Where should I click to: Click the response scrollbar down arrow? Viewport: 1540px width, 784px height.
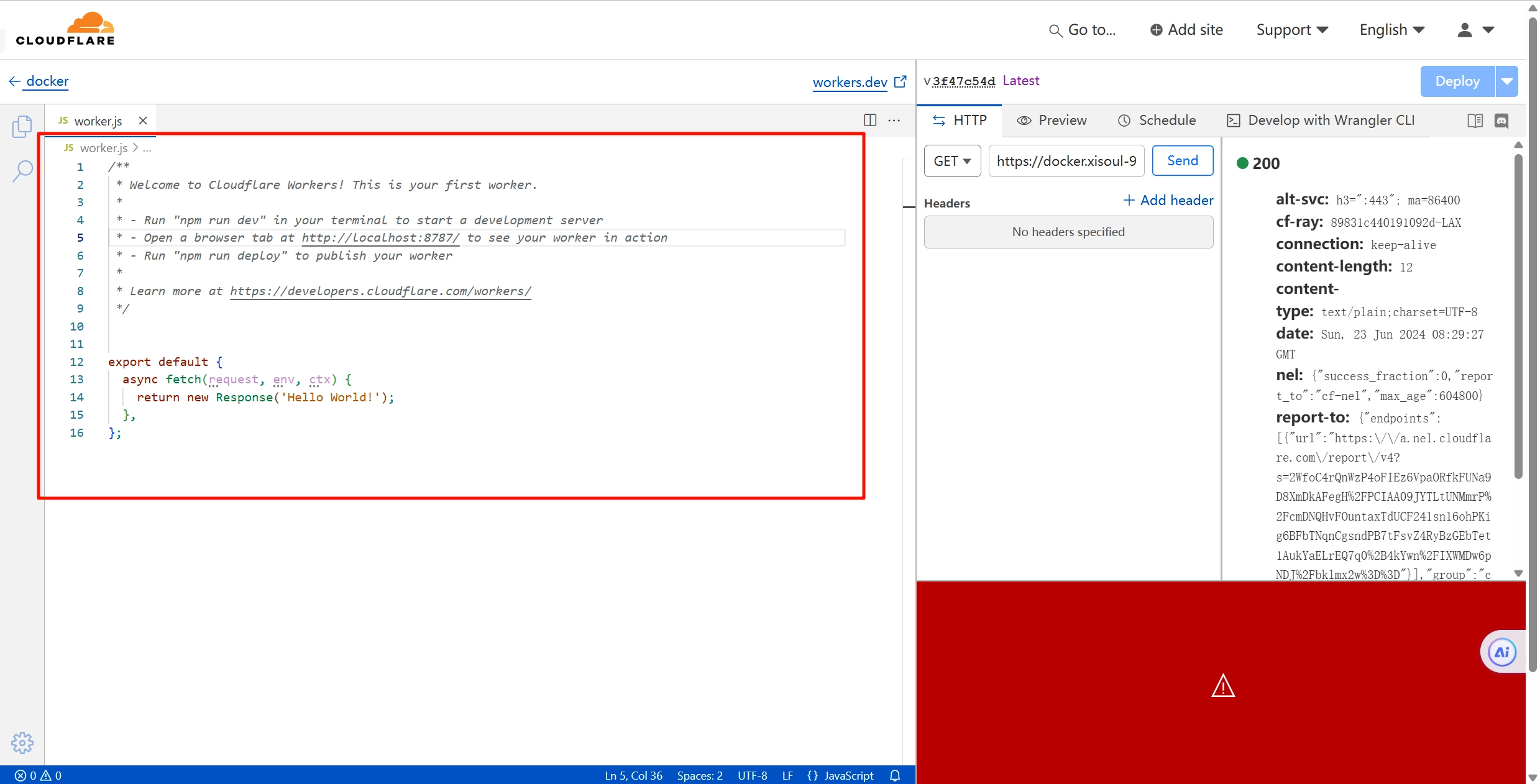(x=1518, y=573)
